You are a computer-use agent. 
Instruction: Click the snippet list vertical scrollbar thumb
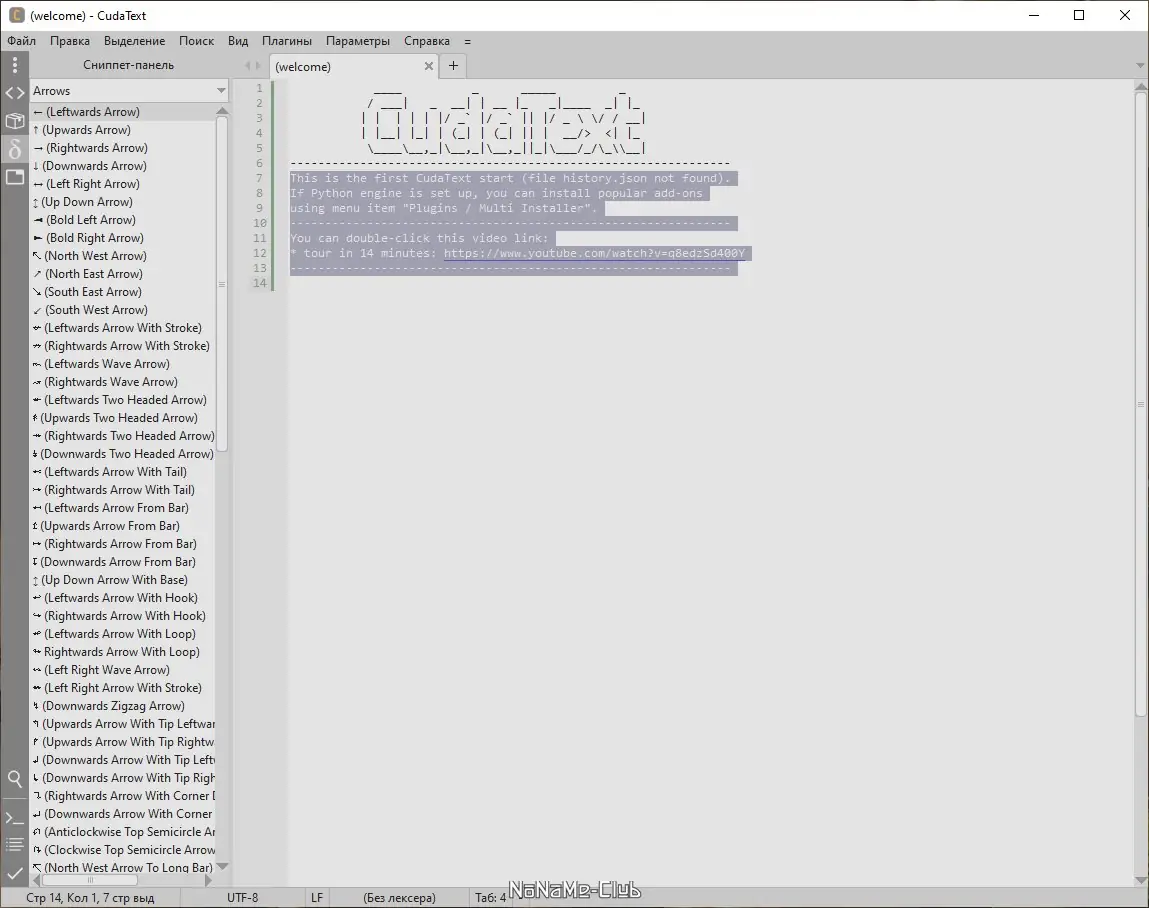(x=222, y=284)
